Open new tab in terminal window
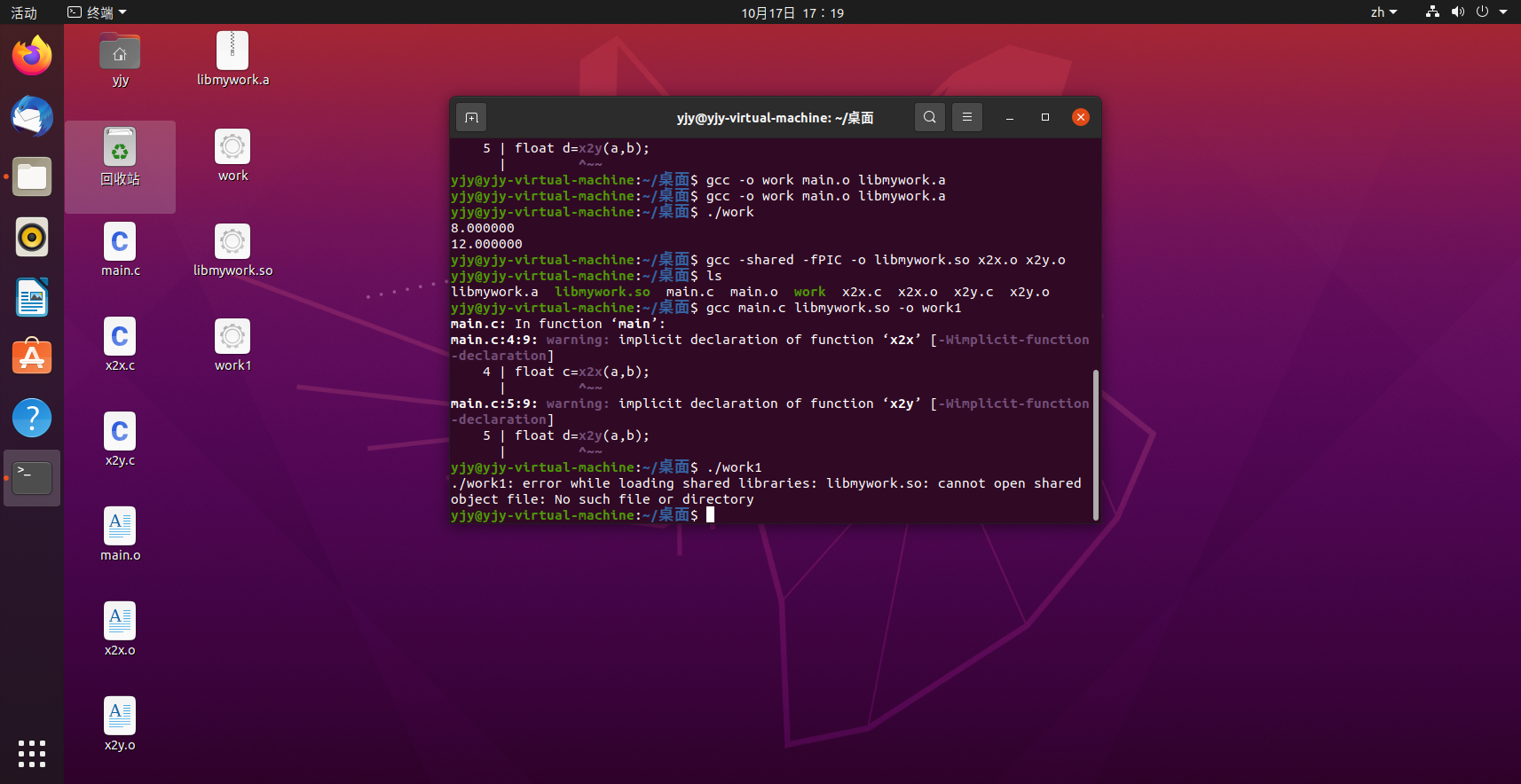The image size is (1521, 784). [x=471, y=117]
